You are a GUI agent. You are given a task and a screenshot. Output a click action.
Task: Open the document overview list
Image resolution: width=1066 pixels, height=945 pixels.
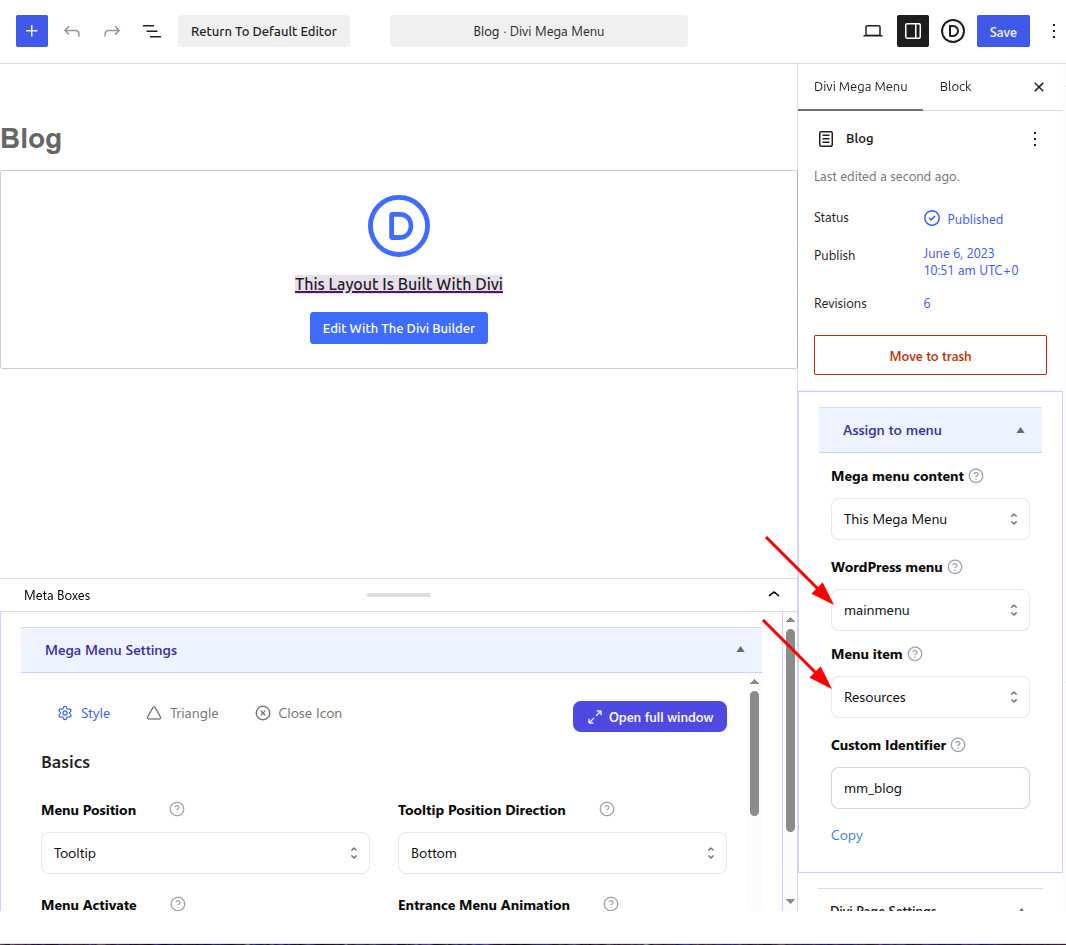151,31
